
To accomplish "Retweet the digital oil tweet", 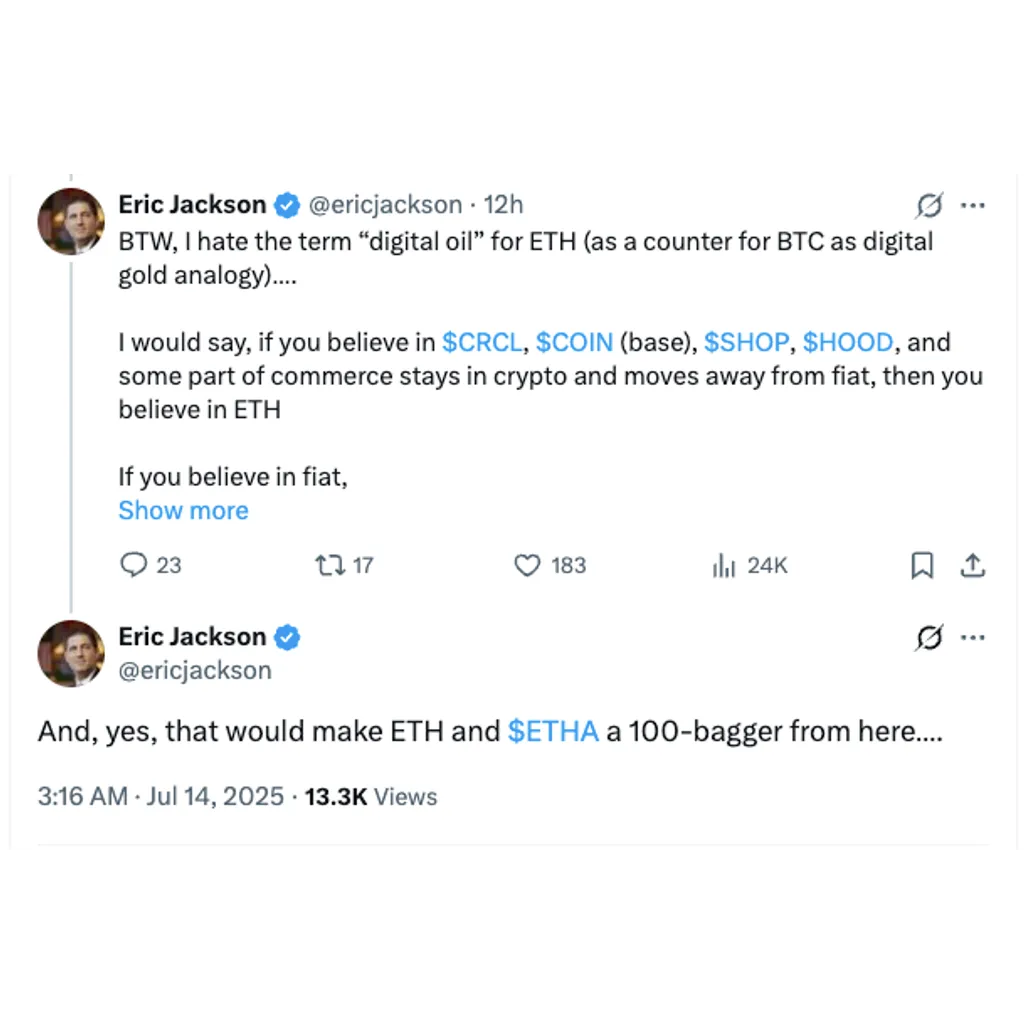I will [344, 565].
